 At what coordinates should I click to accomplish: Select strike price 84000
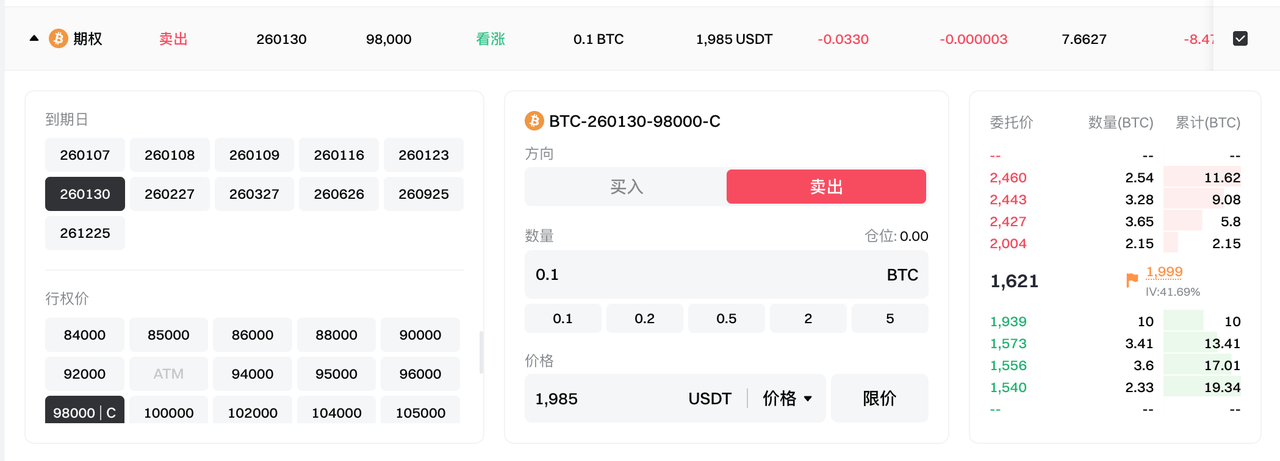click(x=85, y=334)
